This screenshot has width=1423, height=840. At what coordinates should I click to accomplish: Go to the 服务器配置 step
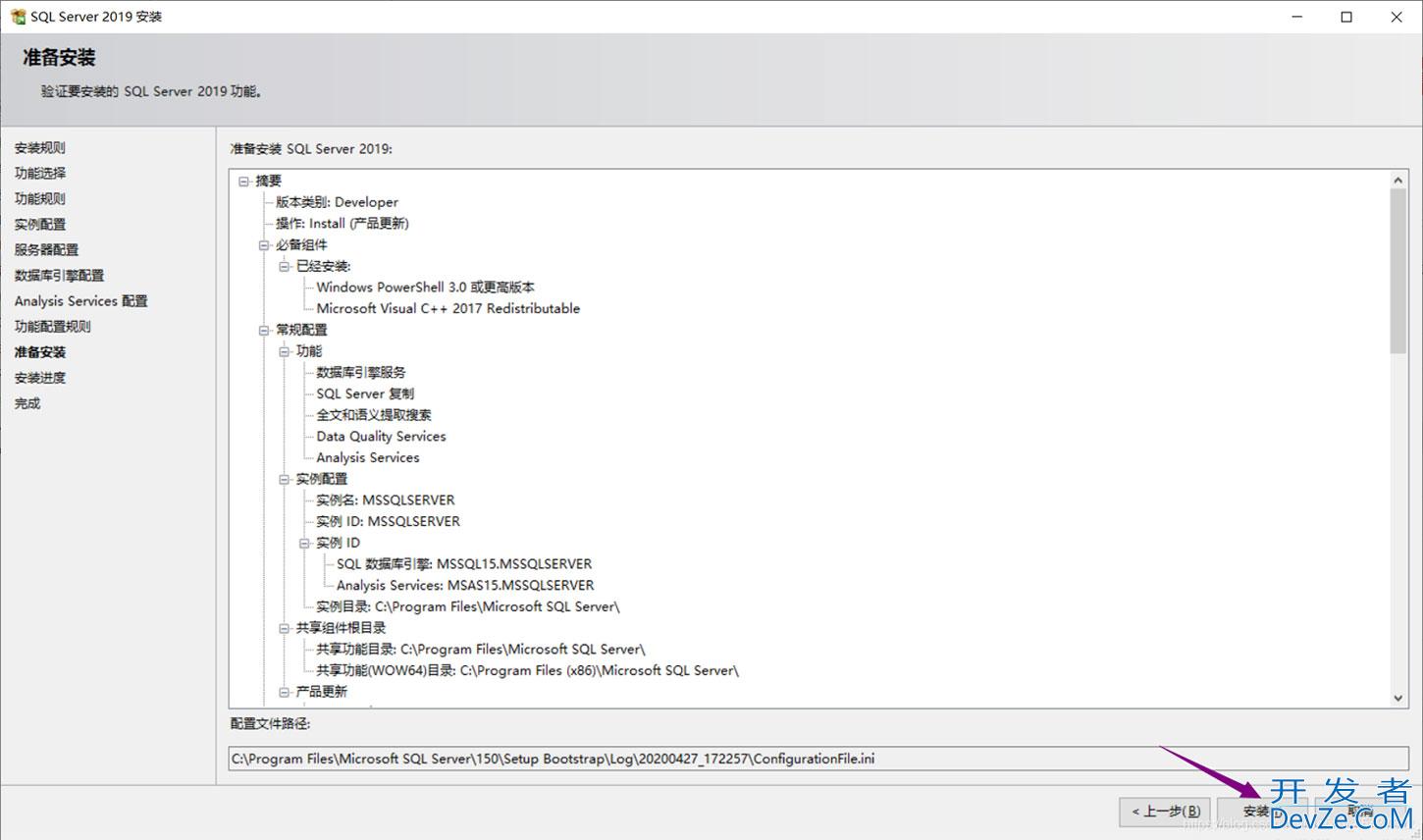[x=46, y=250]
